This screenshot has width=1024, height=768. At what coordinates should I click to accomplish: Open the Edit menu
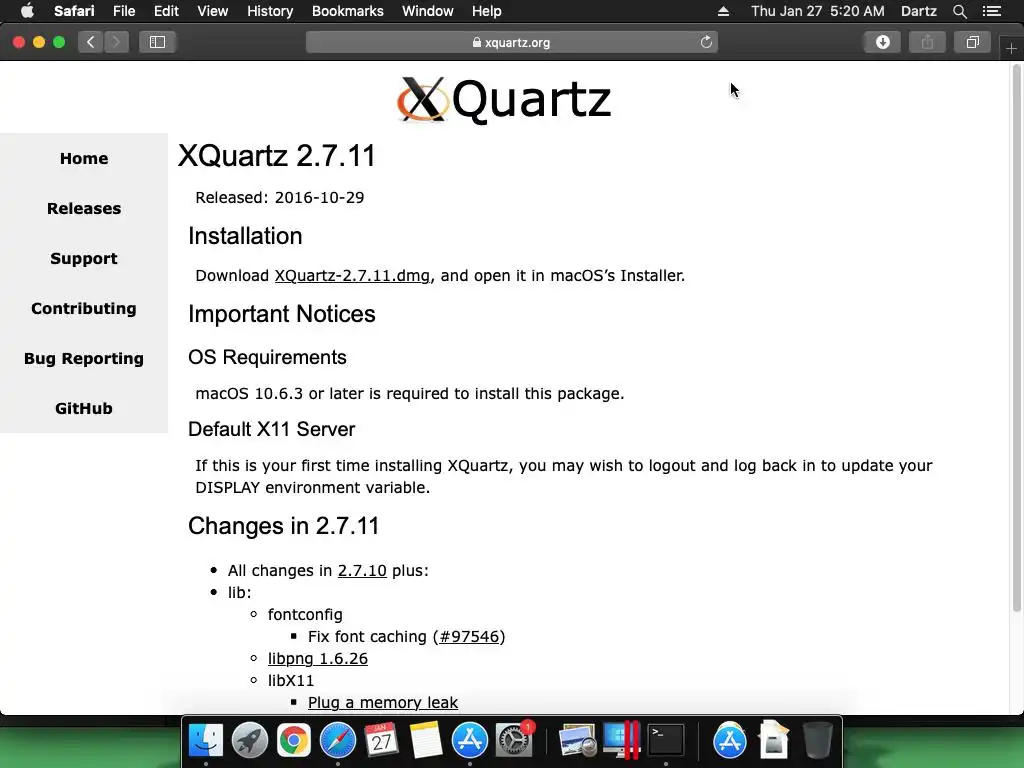pos(166,11)
